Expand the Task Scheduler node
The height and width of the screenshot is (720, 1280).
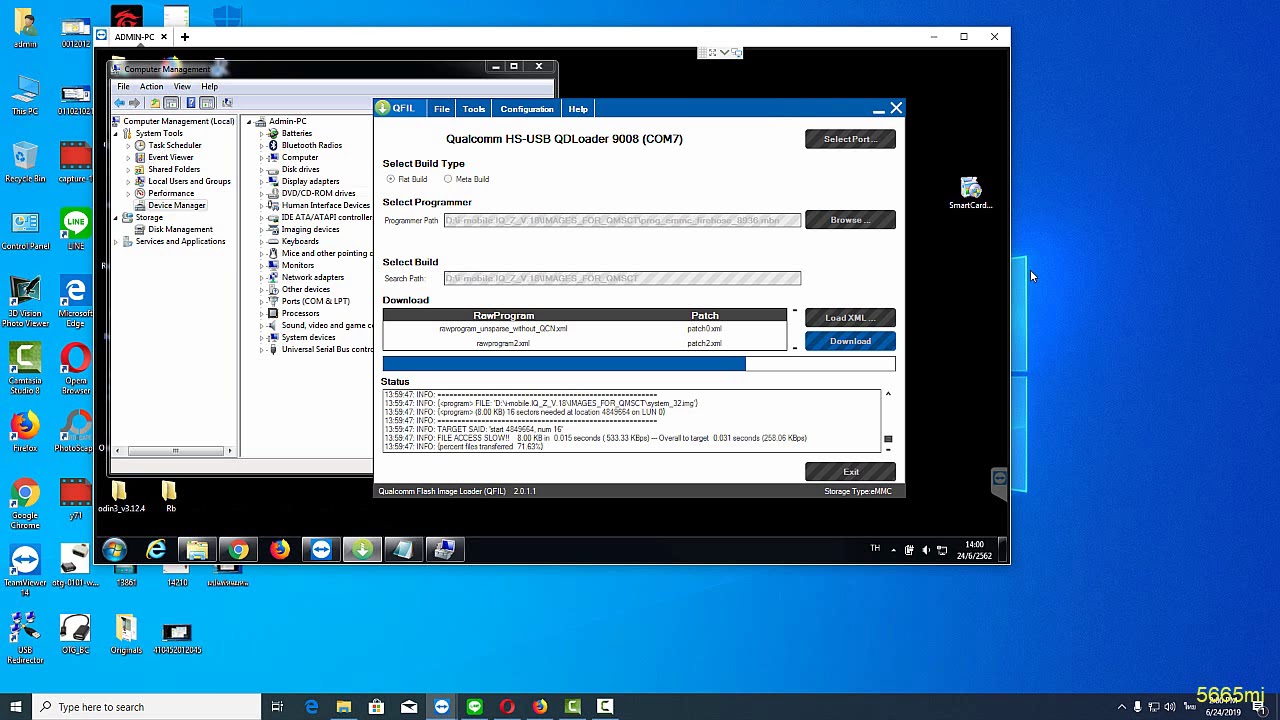click(x=129, y=145)
